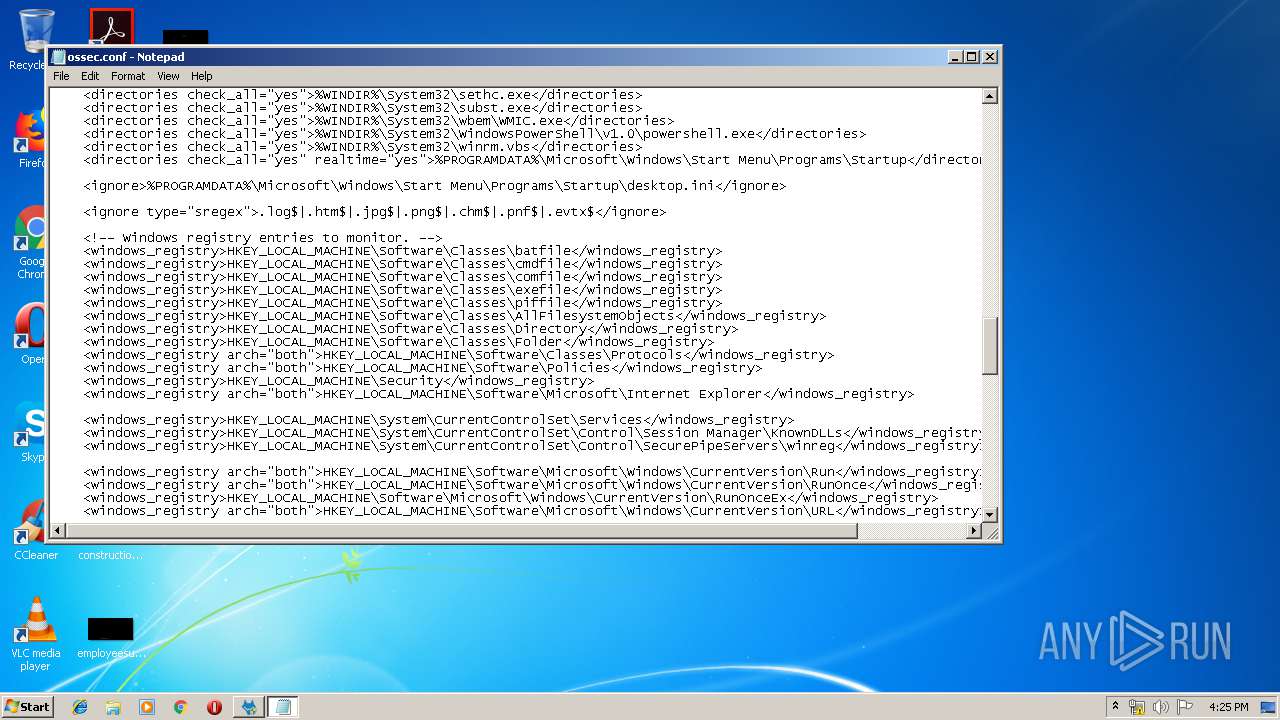Click the powershell.exe directories line
This screenshot has height=720, width=1280.
(475, 134)
